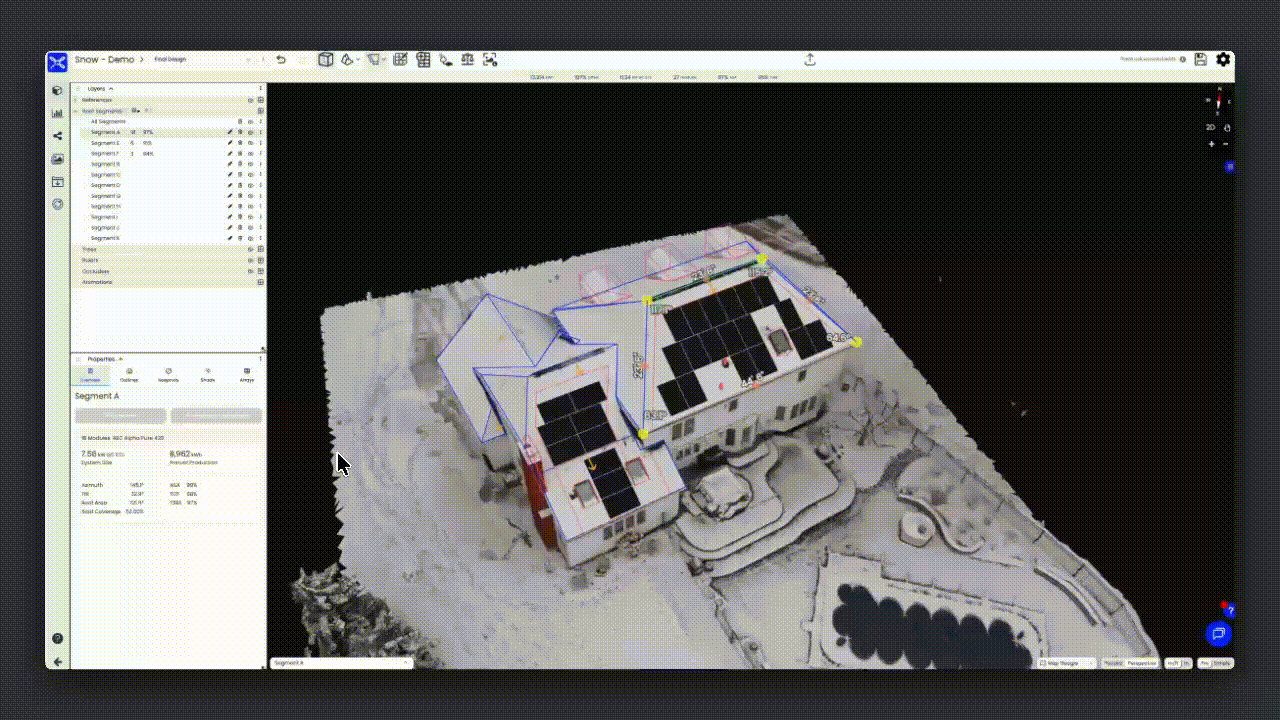This screenshot has height=720, width=1280.
Task: Click the undo arrow in the toolbar
Action: point(281,60)
